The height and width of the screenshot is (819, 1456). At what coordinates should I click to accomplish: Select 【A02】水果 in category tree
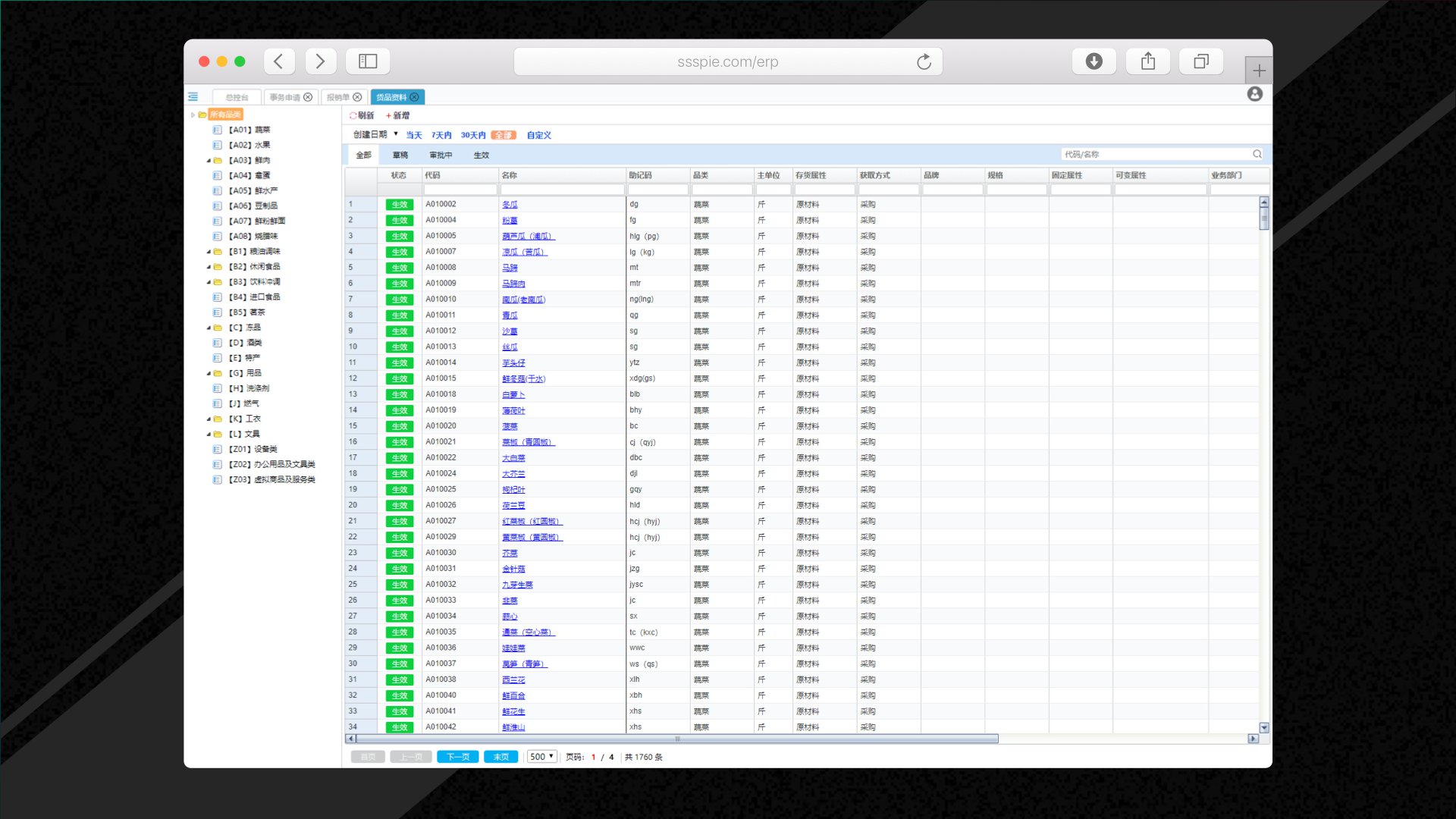249,145
